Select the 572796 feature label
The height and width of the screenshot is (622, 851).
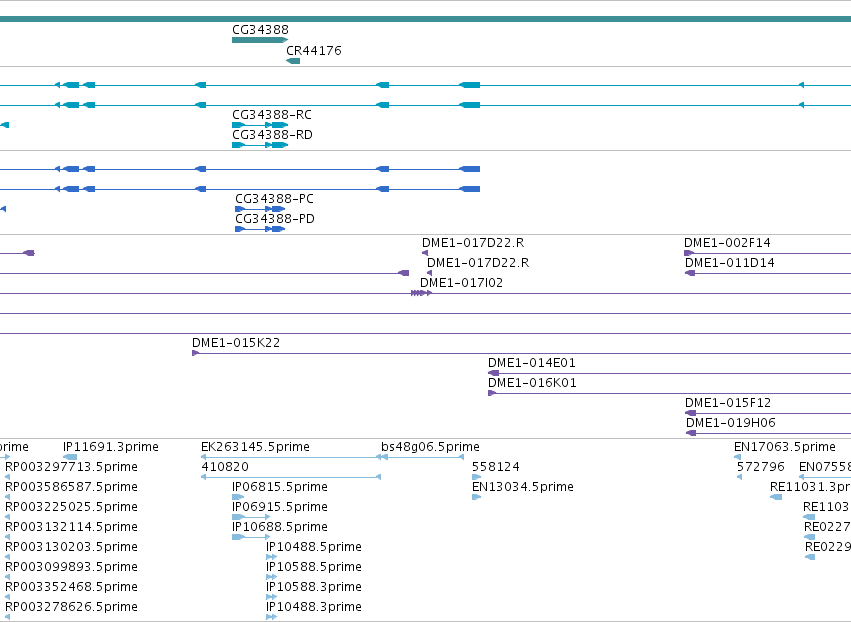761,467
